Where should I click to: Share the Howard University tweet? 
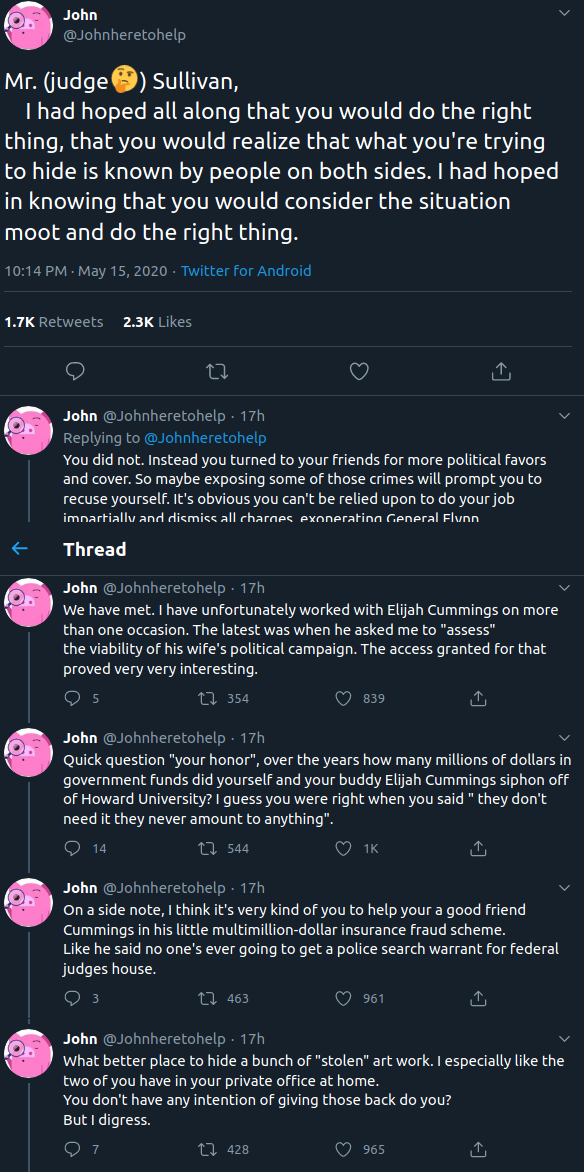(x=479, y=848)
